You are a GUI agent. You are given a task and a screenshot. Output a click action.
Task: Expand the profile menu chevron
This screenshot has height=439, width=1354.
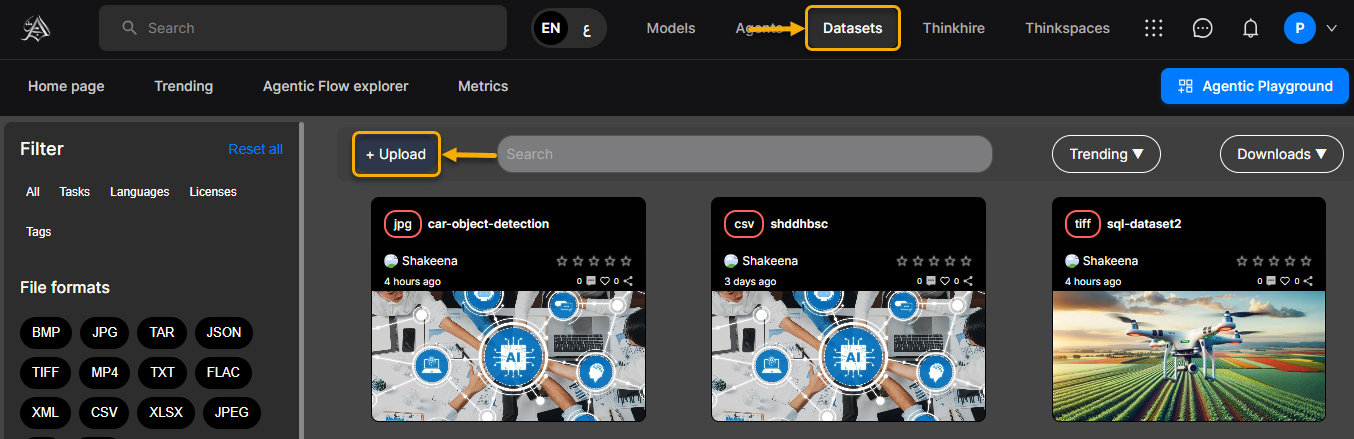point(1331,28)
